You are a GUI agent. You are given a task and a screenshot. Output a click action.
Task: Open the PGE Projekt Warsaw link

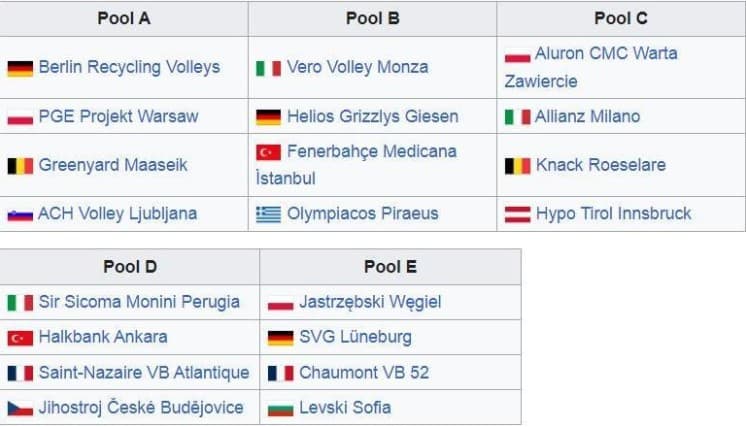click(x=118, y=116)
